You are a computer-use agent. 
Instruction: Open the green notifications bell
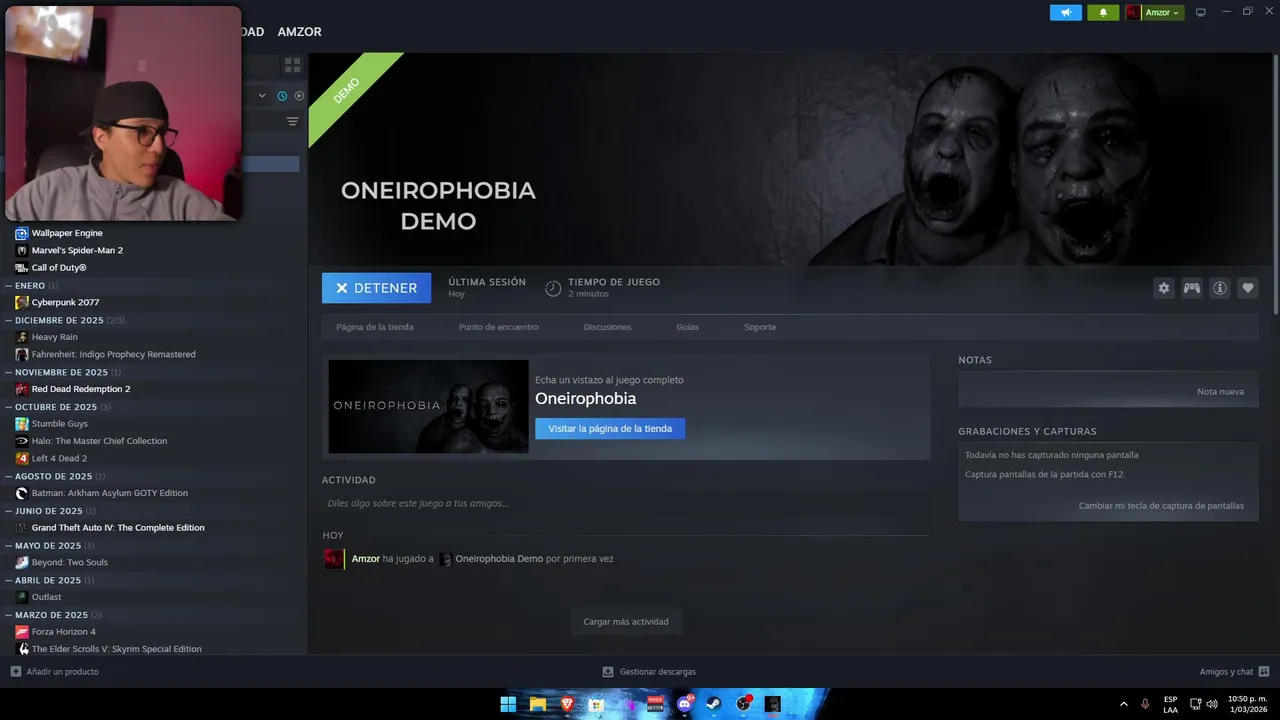click(x=1103, y=12)
